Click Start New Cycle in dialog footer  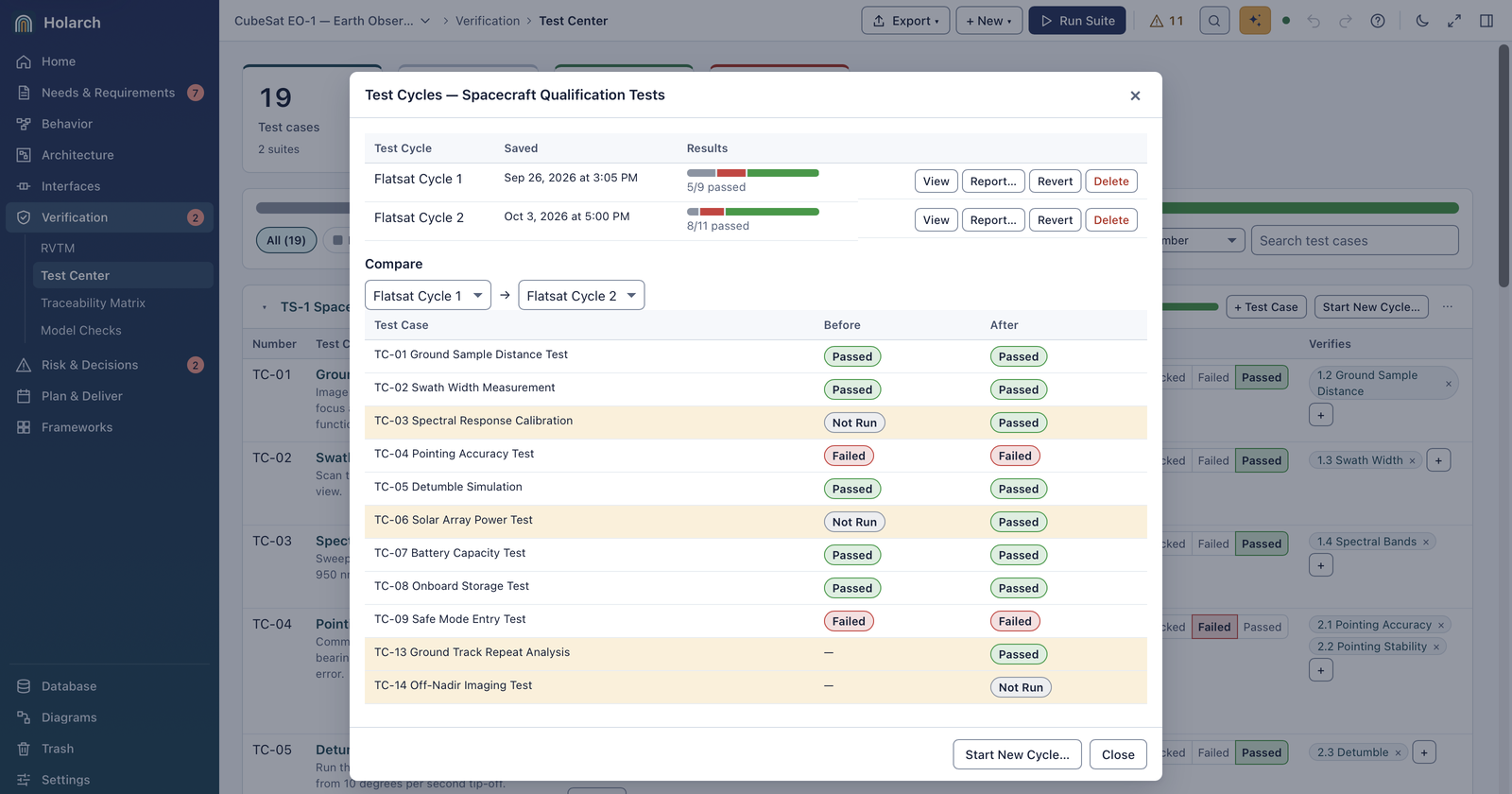point(1017,754)
